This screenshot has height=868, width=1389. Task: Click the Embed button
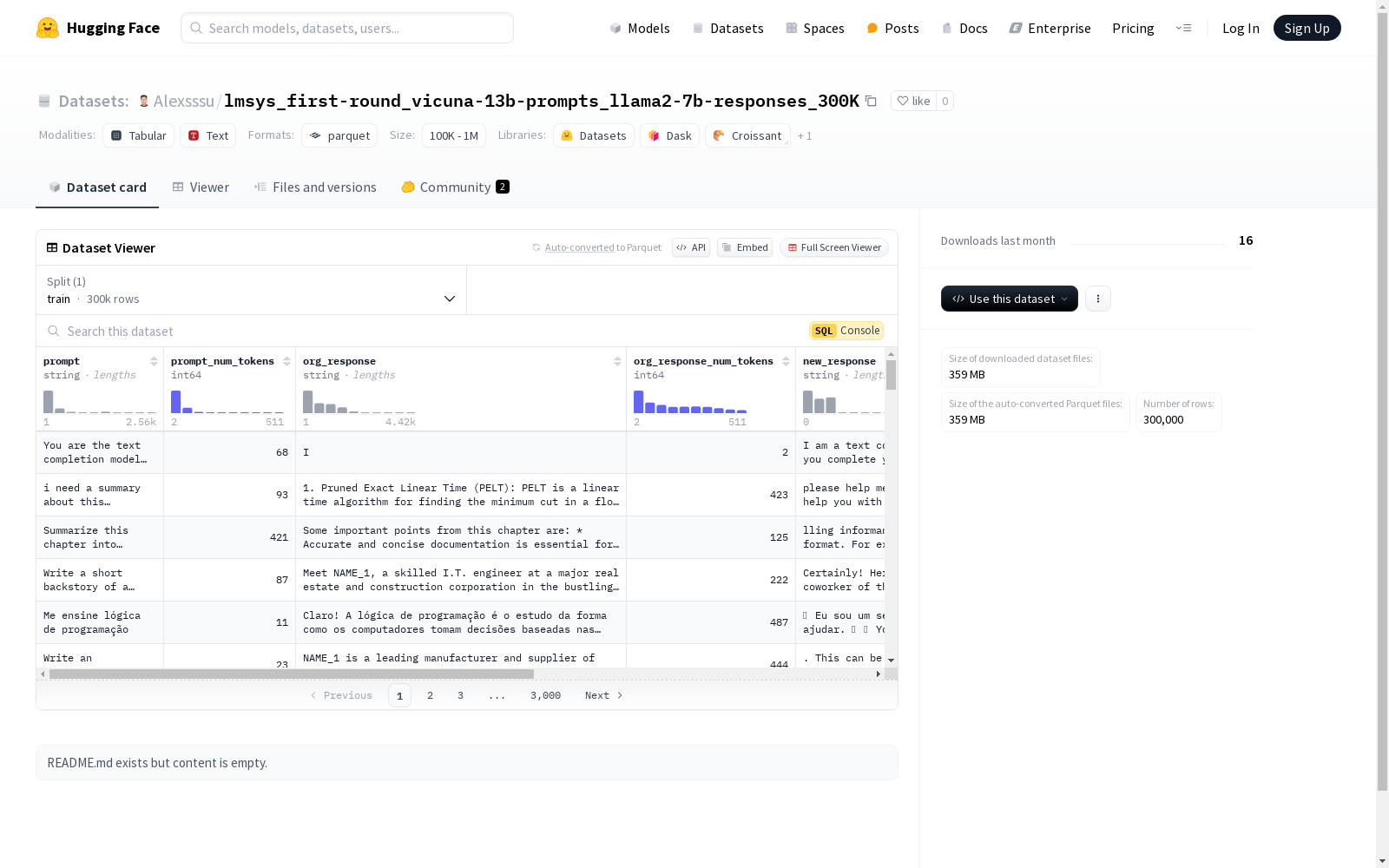click(x=745, y=247)
